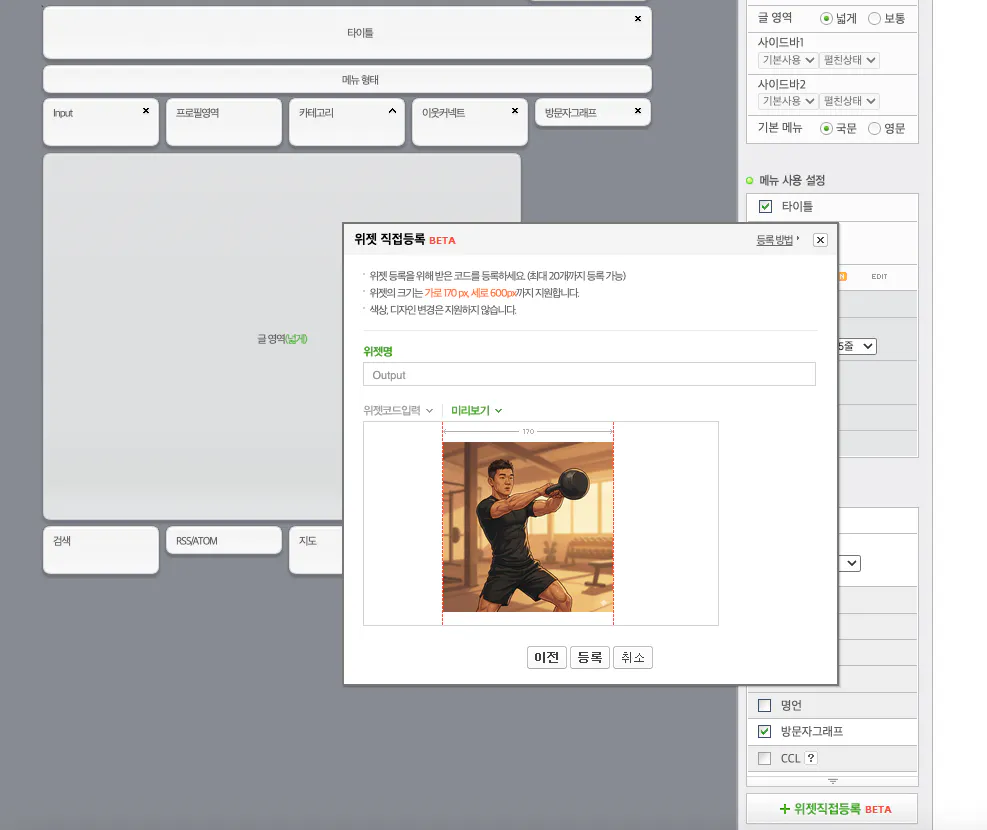Open the partly hidden dropdown above 명언
The width and height of the screenshot is (987, 830).
pyautogui.click(x=850, y=563)
